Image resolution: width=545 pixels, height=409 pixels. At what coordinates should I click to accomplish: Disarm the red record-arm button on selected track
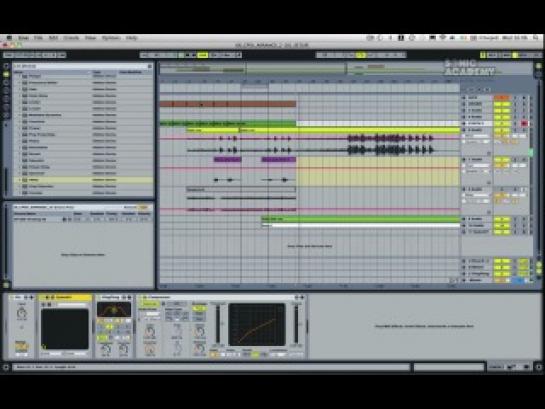tap(524, 123)
